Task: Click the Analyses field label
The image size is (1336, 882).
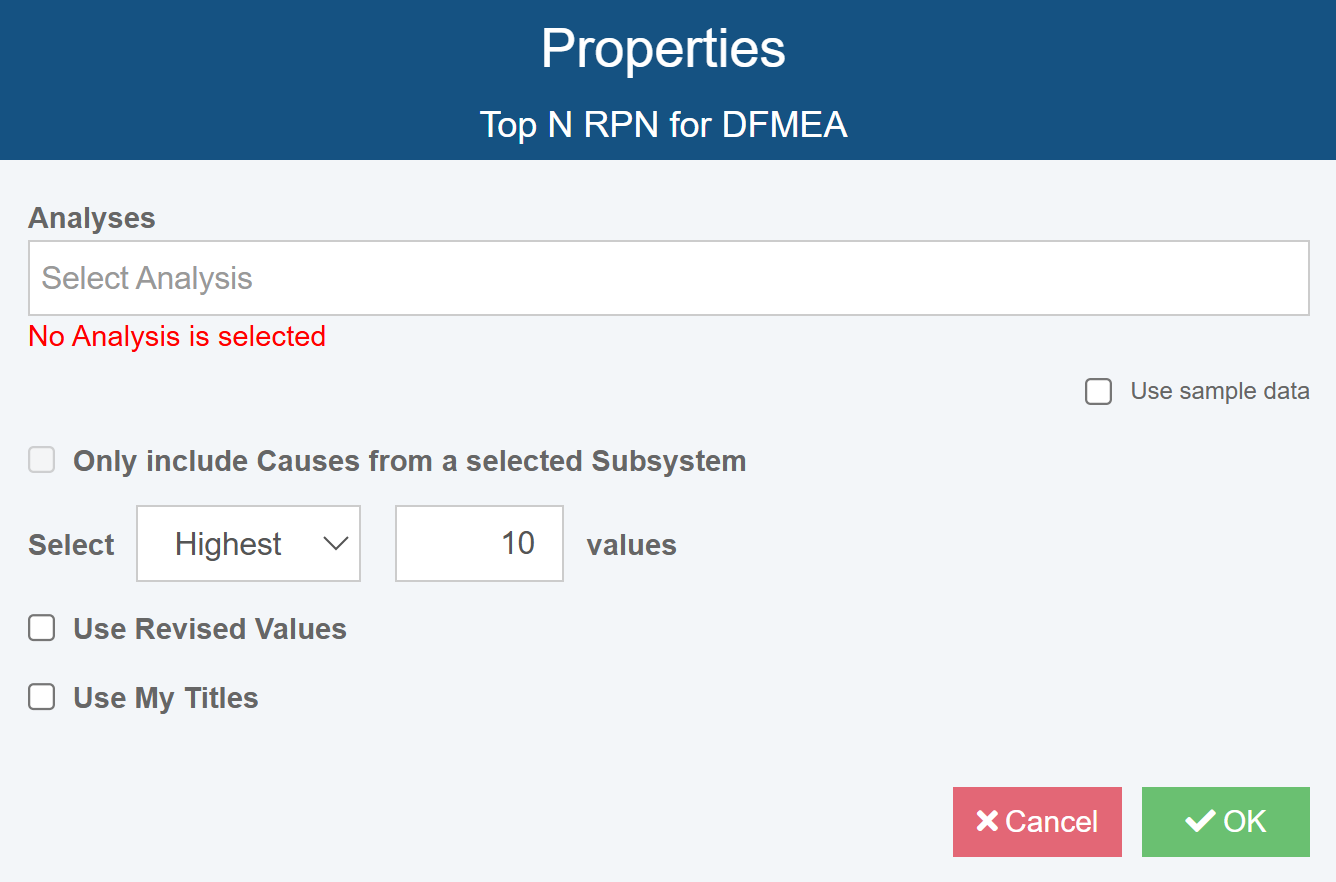Action: (x=92, y=218)
